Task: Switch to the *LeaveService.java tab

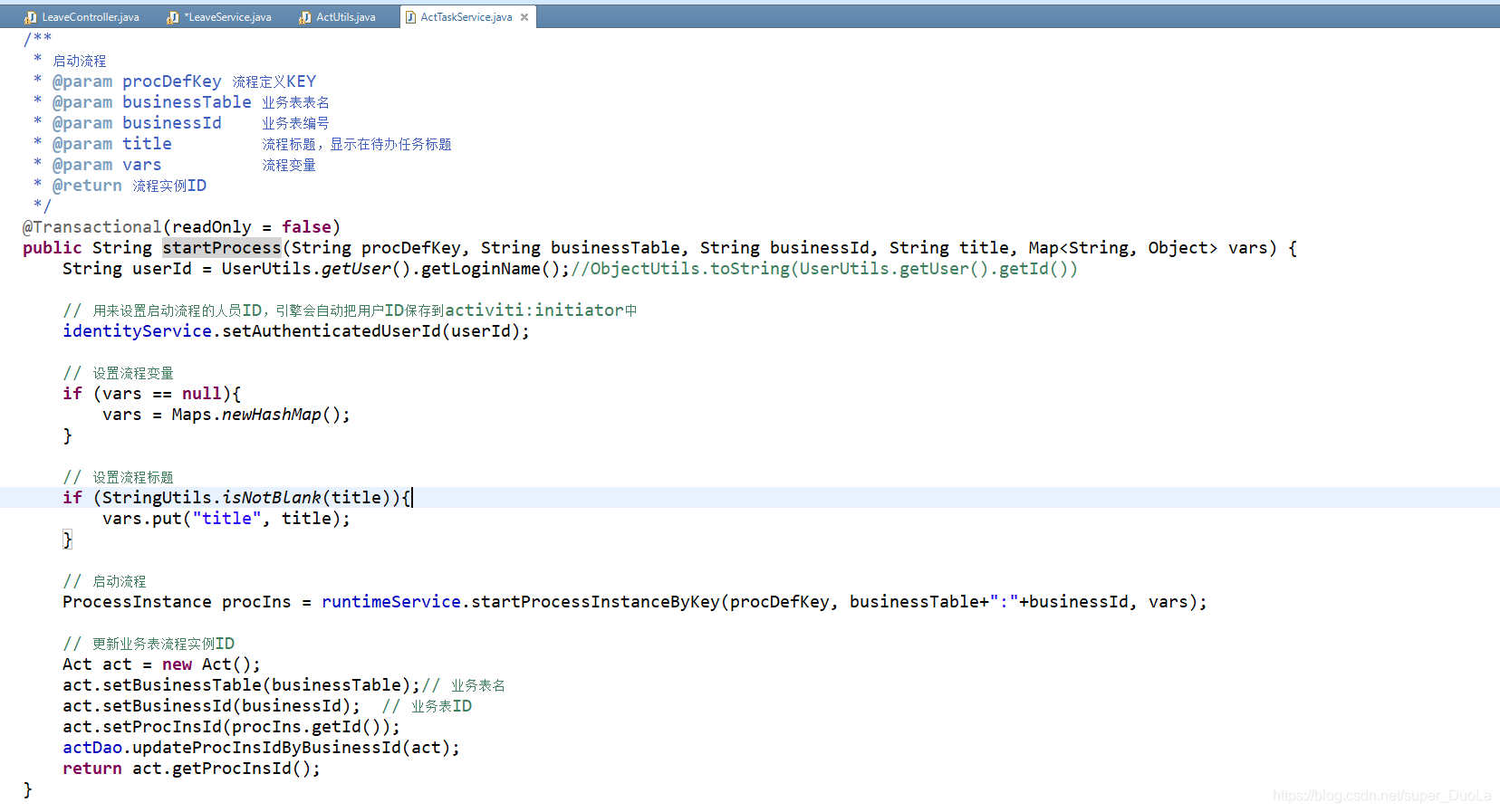Action: coord(219,17)
